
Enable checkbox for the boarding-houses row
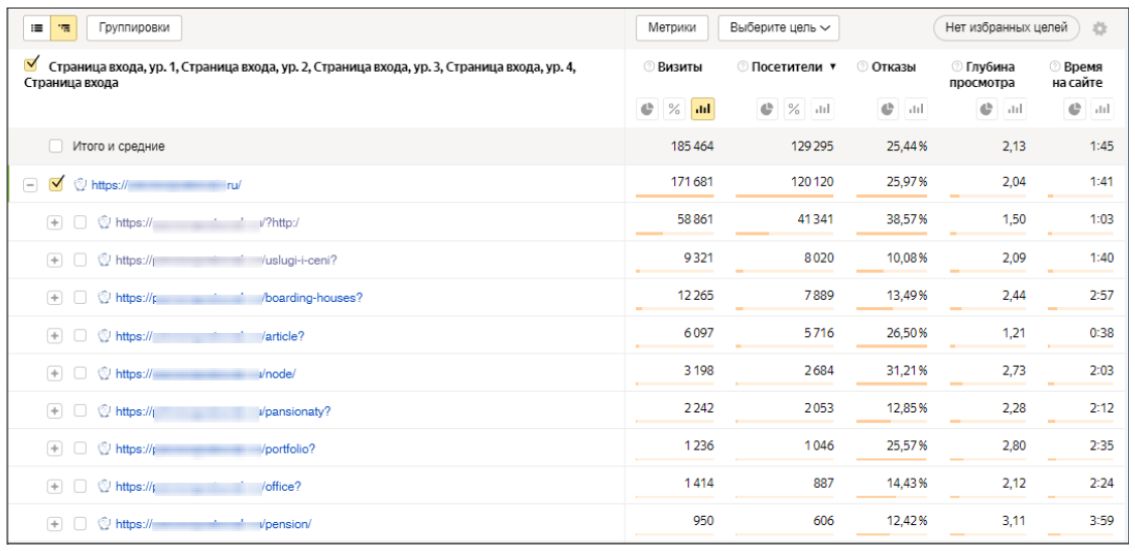click(80, 298)
